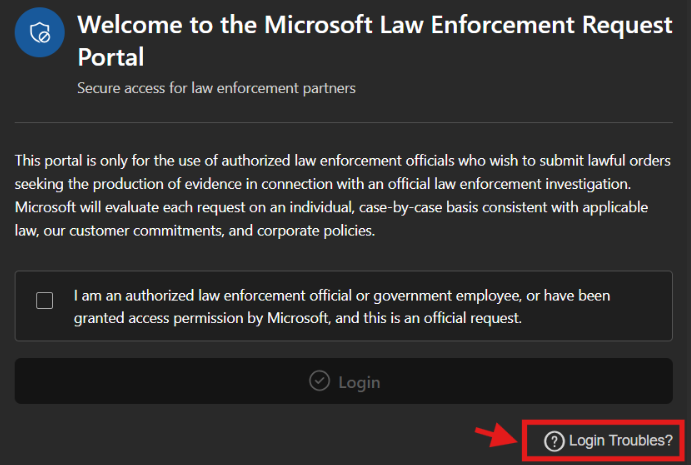Viewport: 691px width, 465px height.
Task: Click 'Secure access for law enforcement partners' subtitle
Action: tap(216, 88)
